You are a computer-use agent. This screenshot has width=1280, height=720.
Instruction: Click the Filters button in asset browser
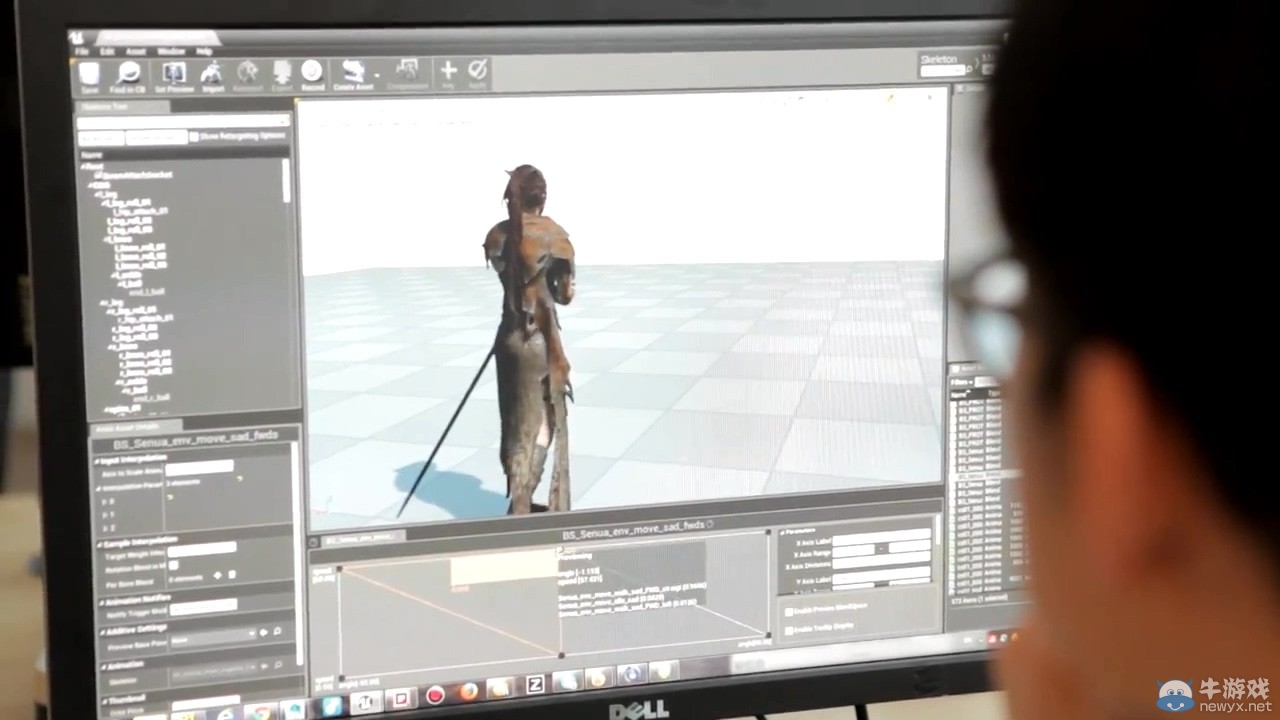[962, 383]
